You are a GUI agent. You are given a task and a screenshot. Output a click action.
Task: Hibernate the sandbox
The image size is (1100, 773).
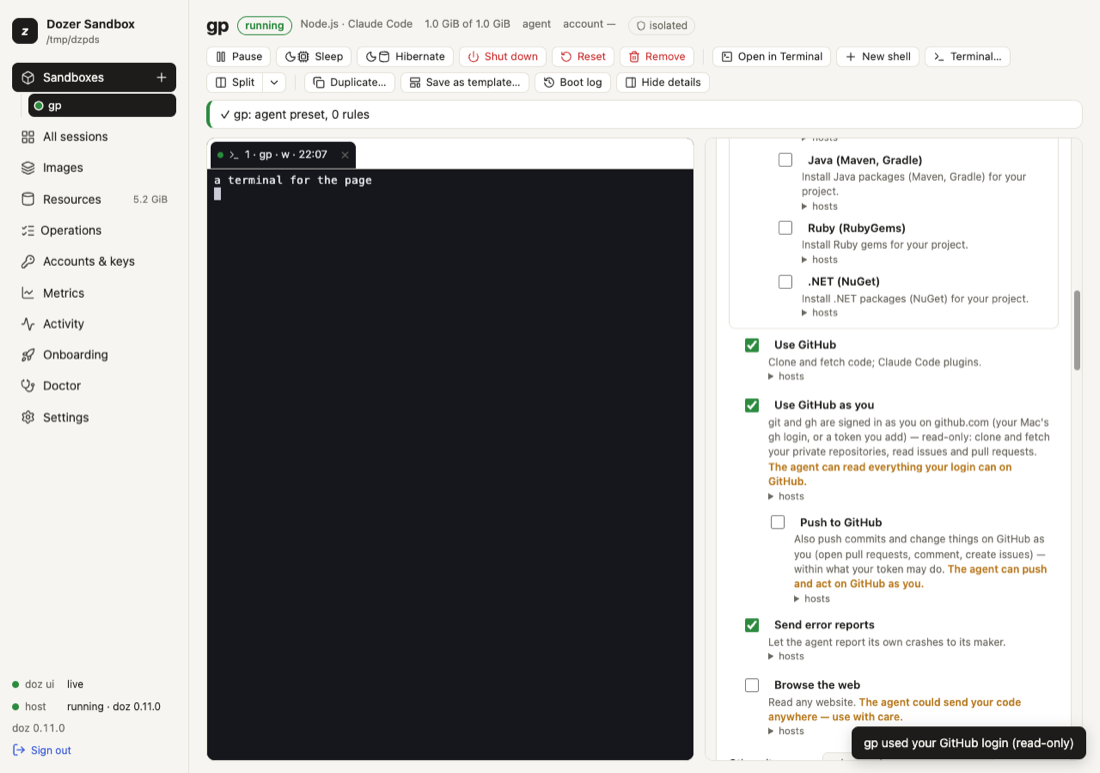tap(405, 56)
